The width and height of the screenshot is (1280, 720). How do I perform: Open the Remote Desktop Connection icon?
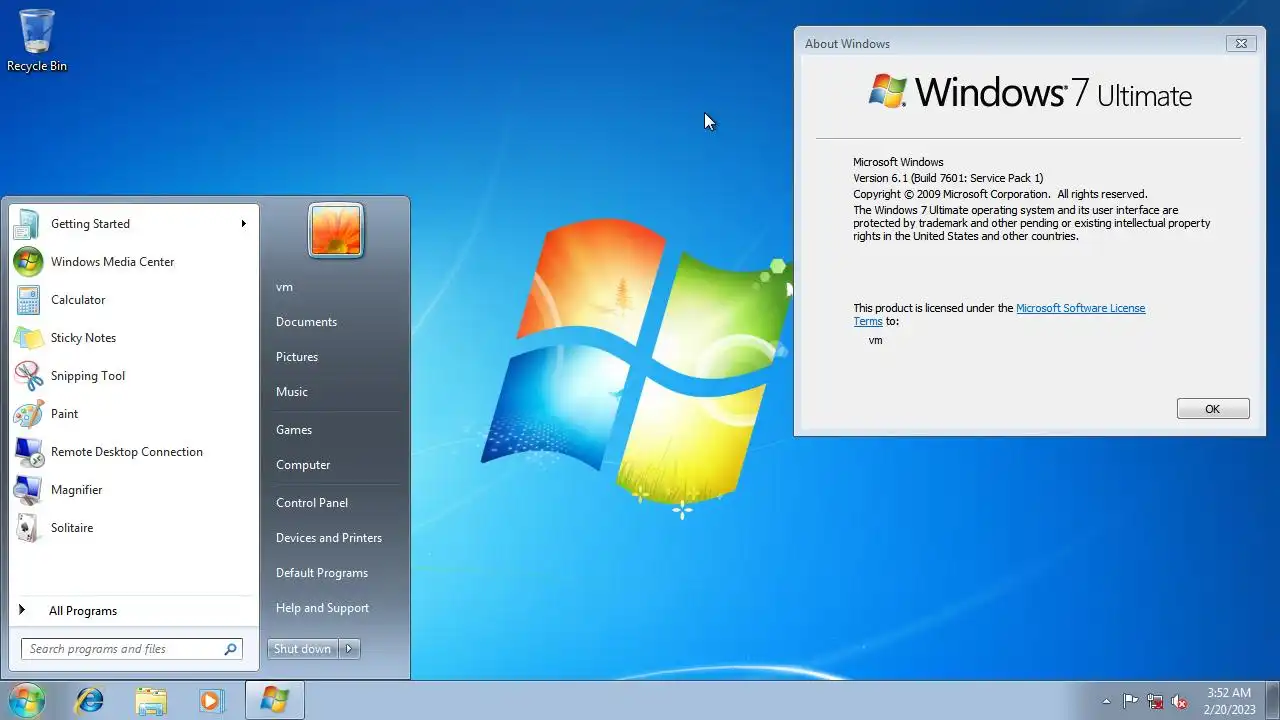(x=27, y=452)
